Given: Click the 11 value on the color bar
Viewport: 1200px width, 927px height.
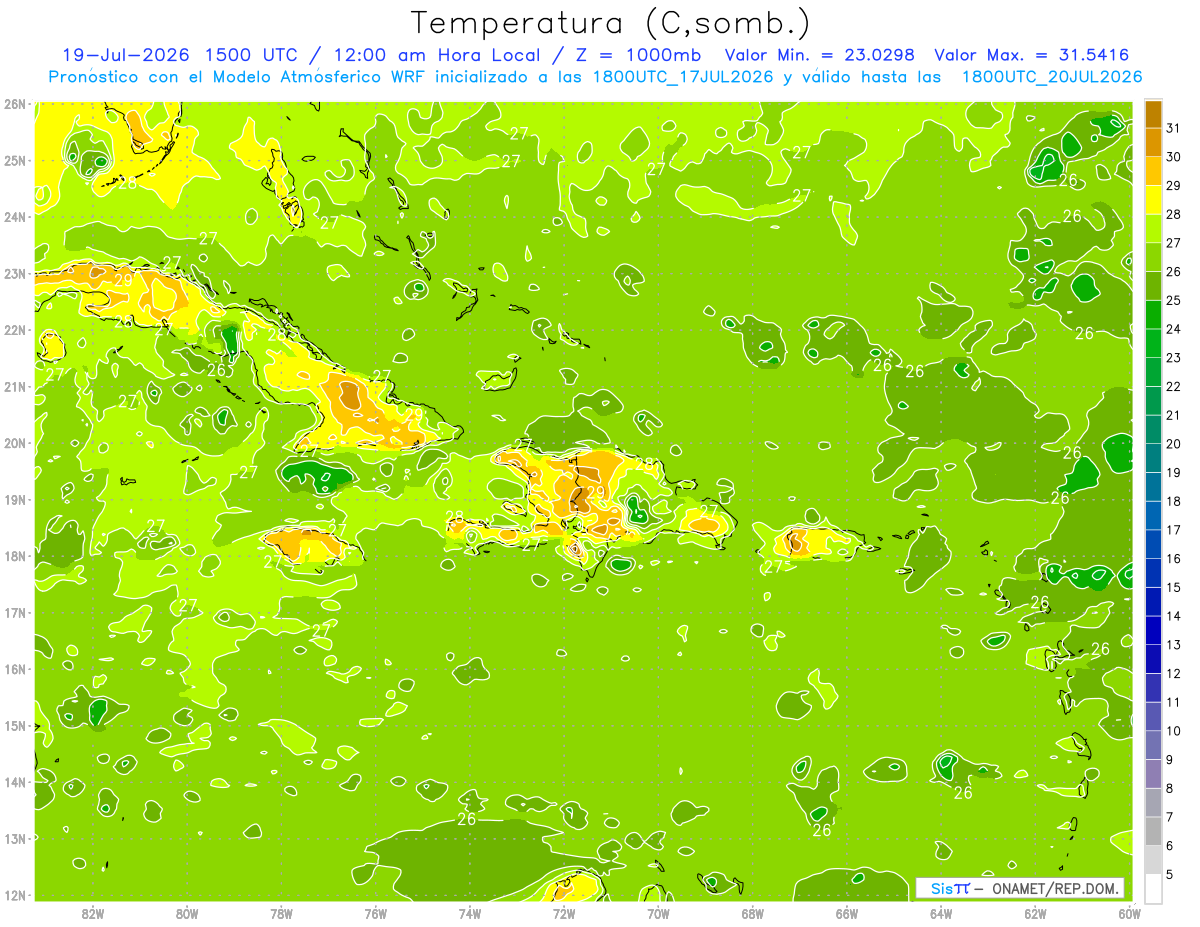Looking at the screenshot, I should [1174, 702].
